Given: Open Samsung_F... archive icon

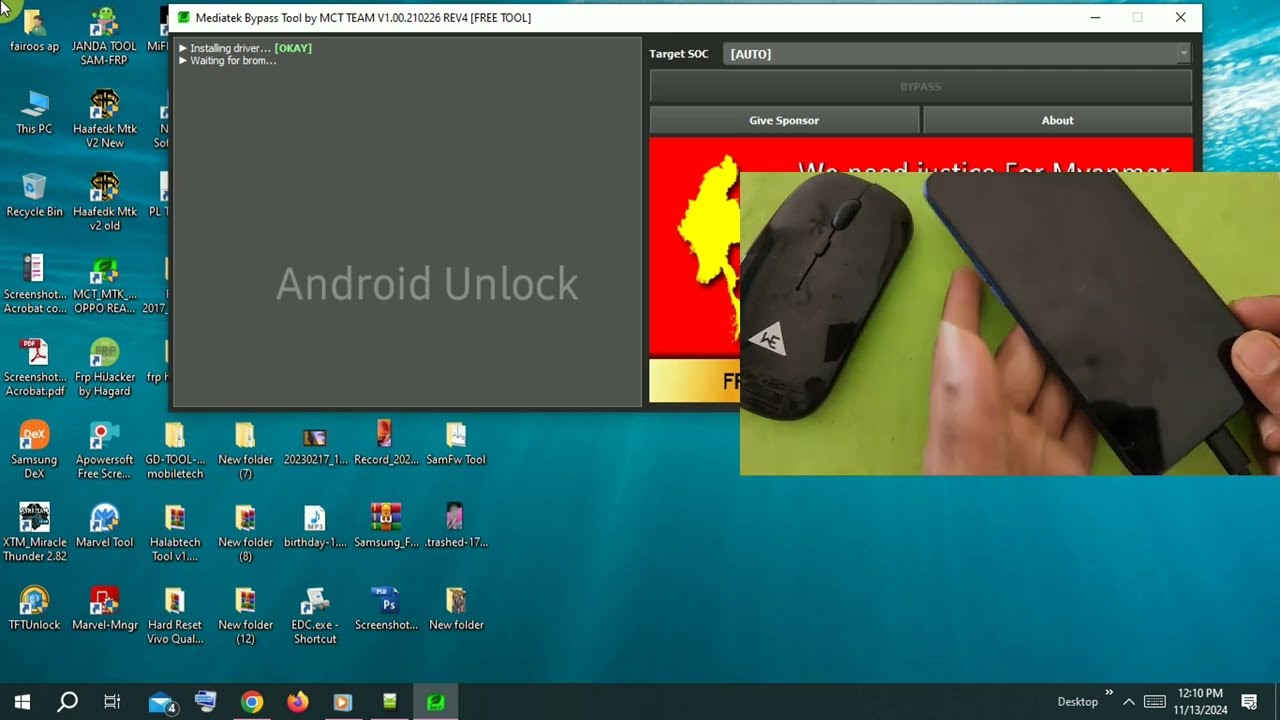Looking at the screenshot, I should (385, 526).
